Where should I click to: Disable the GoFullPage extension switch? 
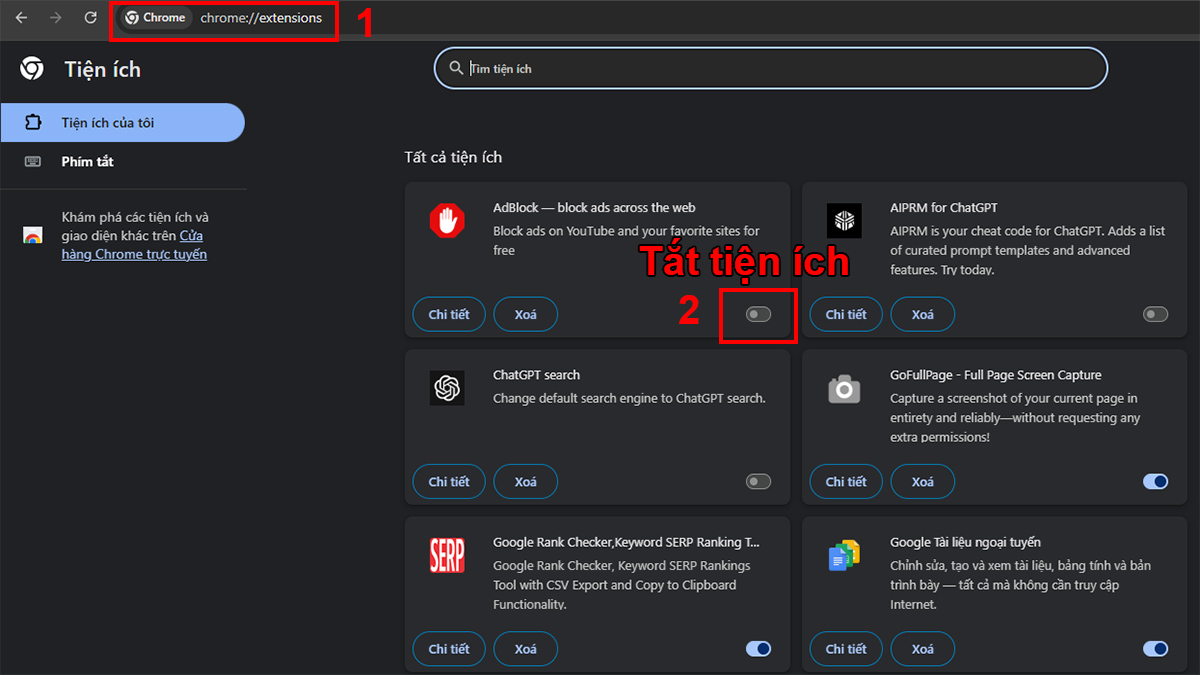coord(1155,482)
